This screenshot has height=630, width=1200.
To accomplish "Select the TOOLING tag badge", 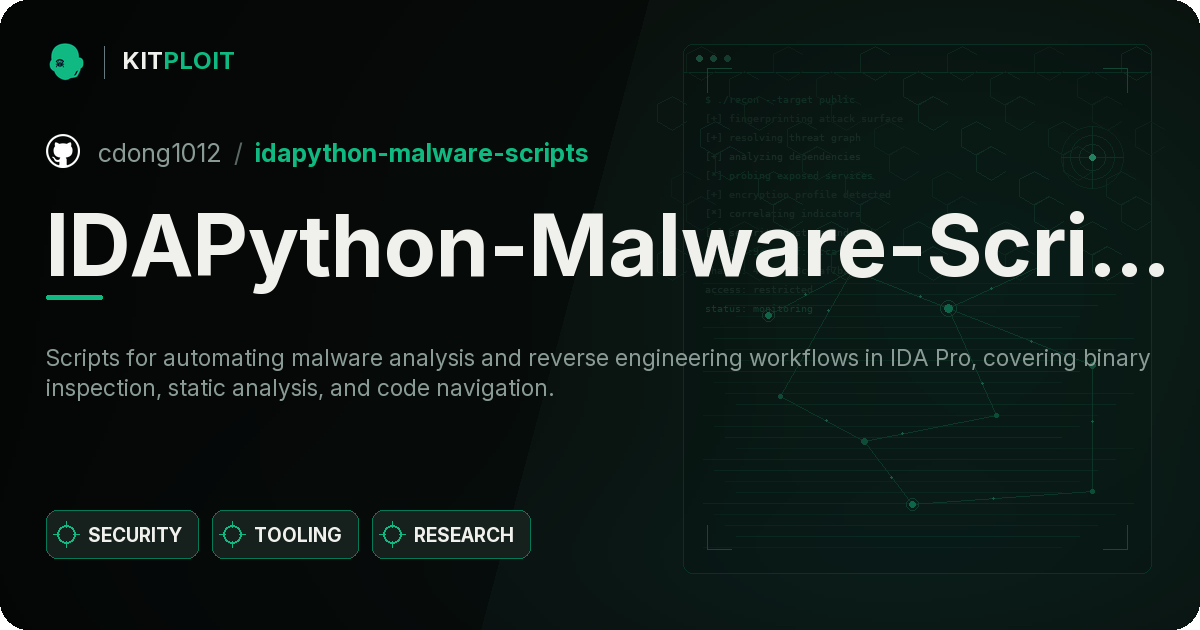I will click(x=285, y=535).
